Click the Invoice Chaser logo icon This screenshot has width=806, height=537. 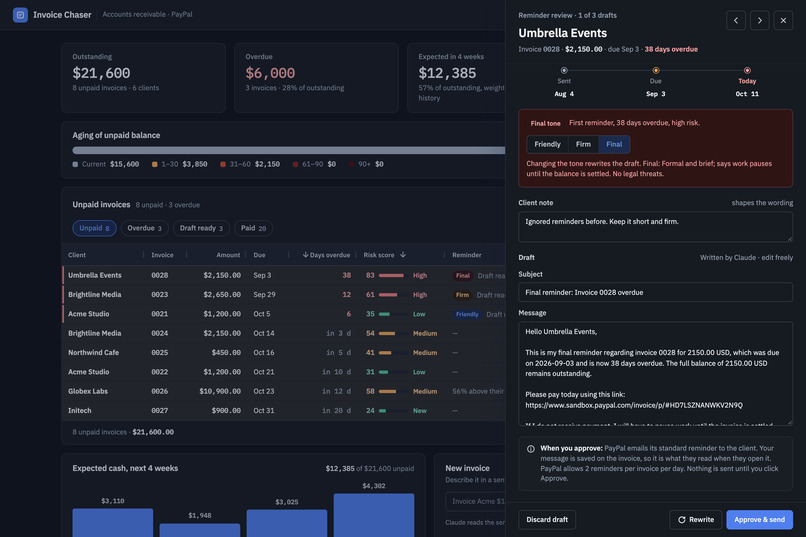coord(20,14)
